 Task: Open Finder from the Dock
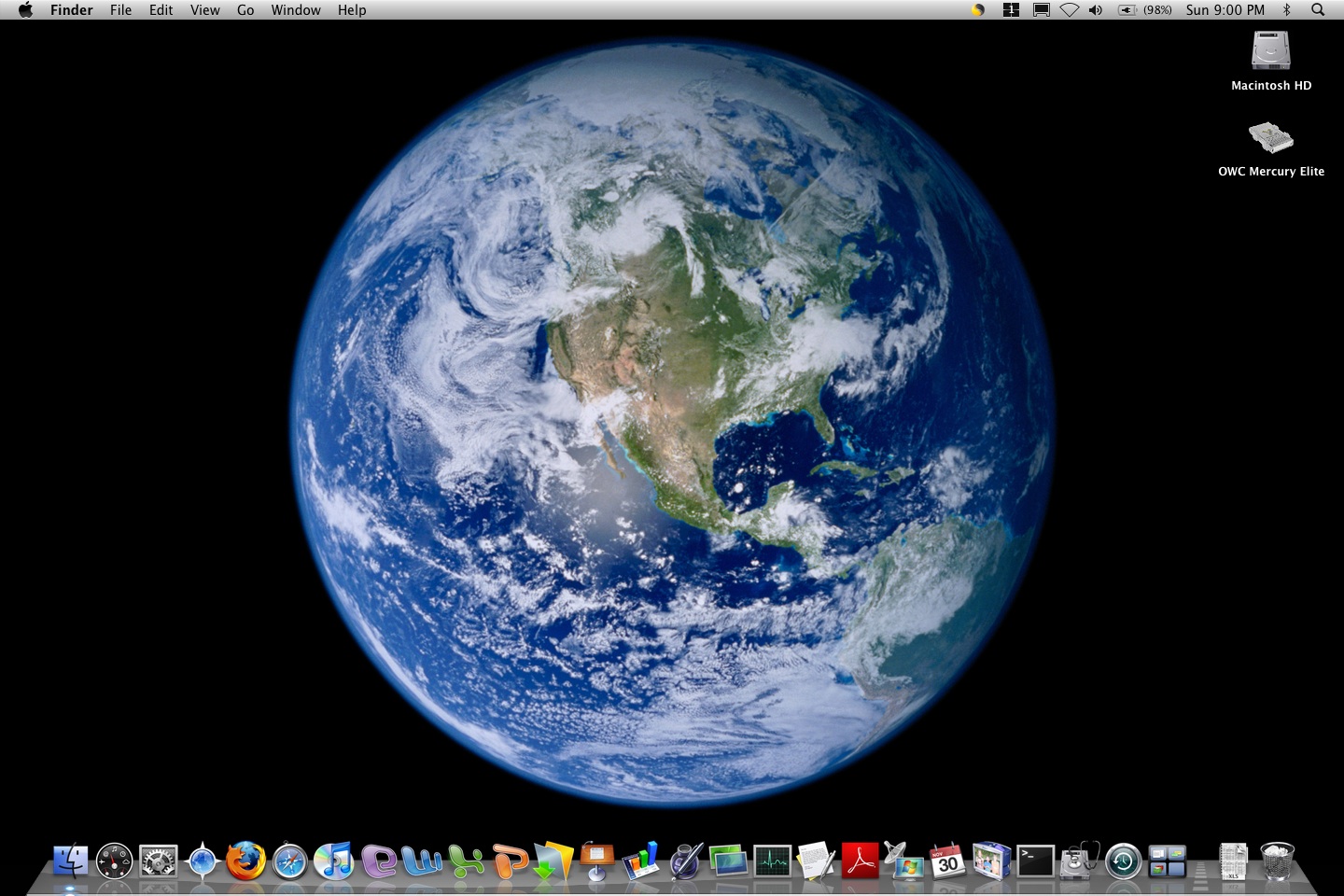[x=70, y=861]
